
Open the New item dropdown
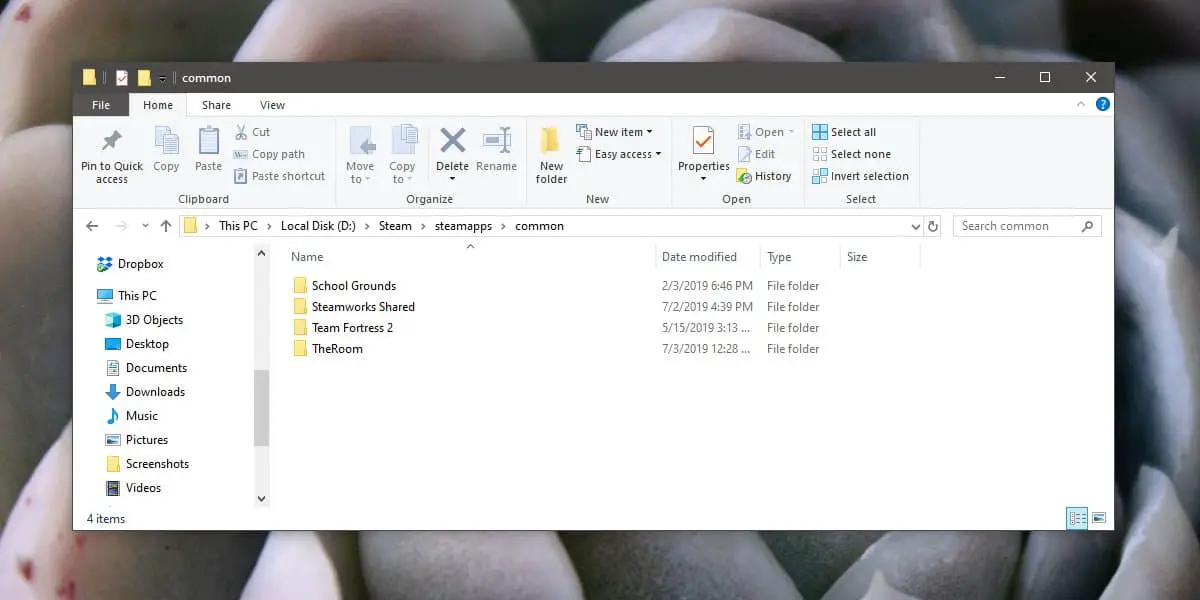(614, 132)
